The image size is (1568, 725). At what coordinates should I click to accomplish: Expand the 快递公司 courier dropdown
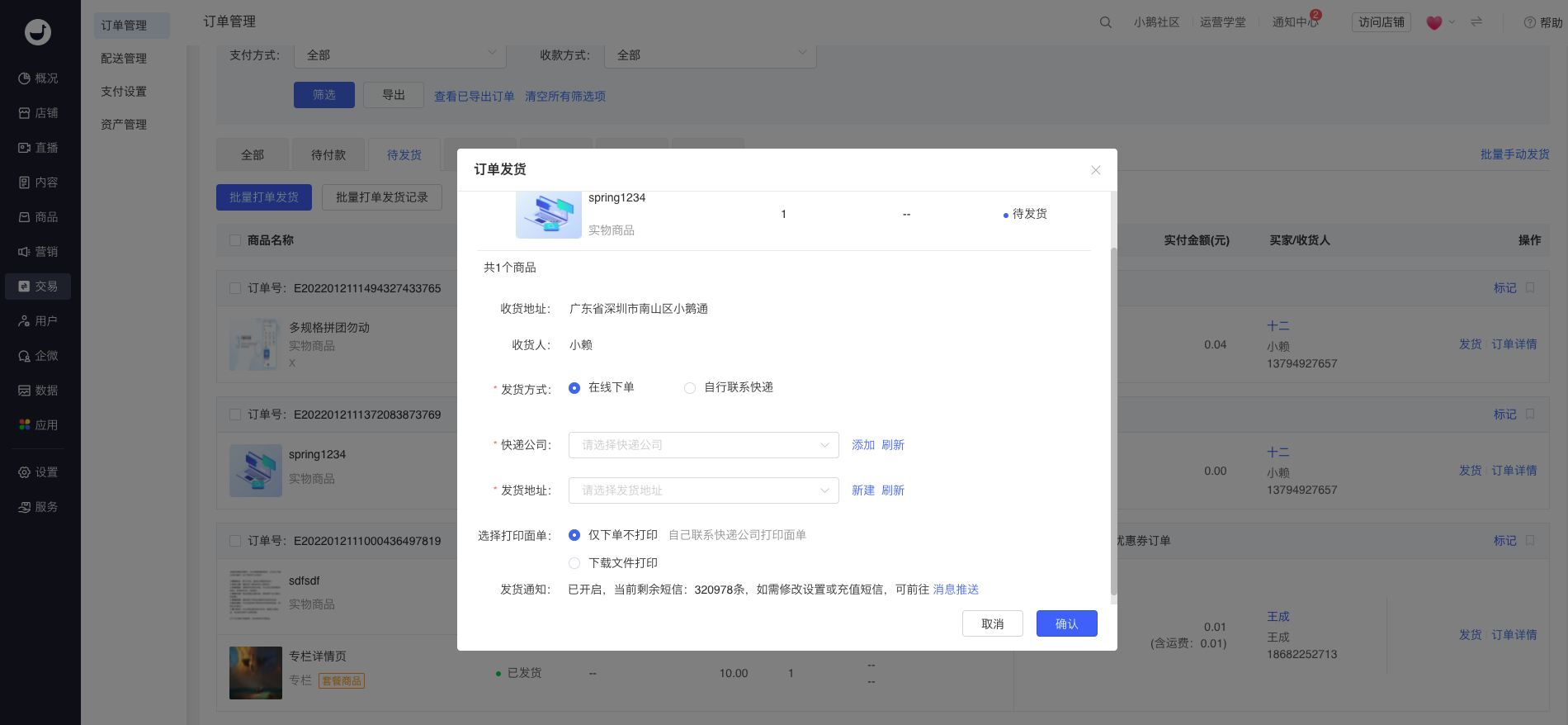click(703, 445)
